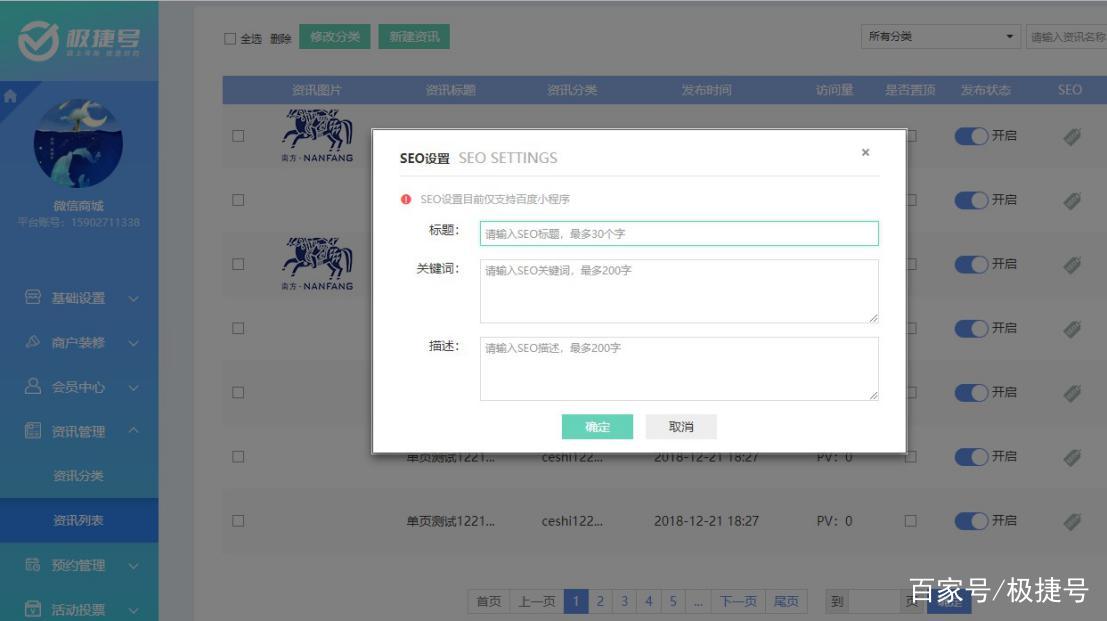Viewport: 1107px width, 621px height.
Task: Expand the 基础设置 chevron
Action: click(133, 299)
